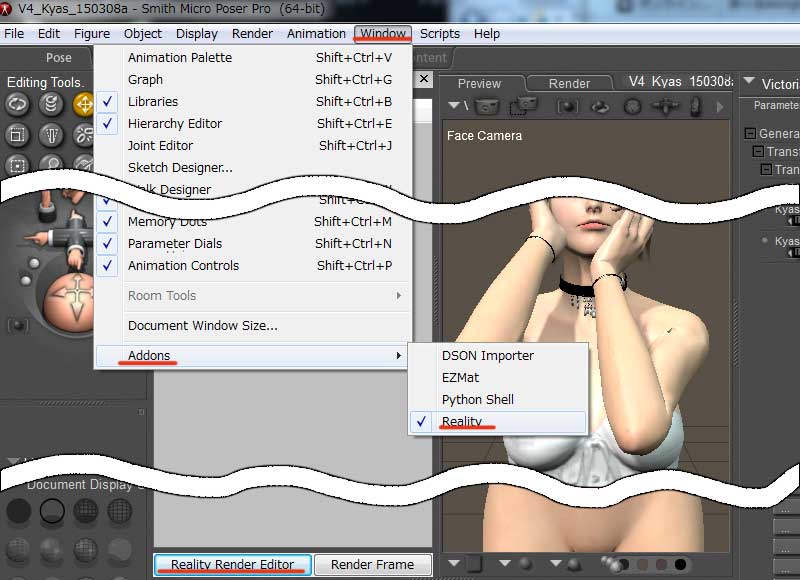Screen dimensions: 800x580
Task: Open the File menu
Action: tap(14, 34)
